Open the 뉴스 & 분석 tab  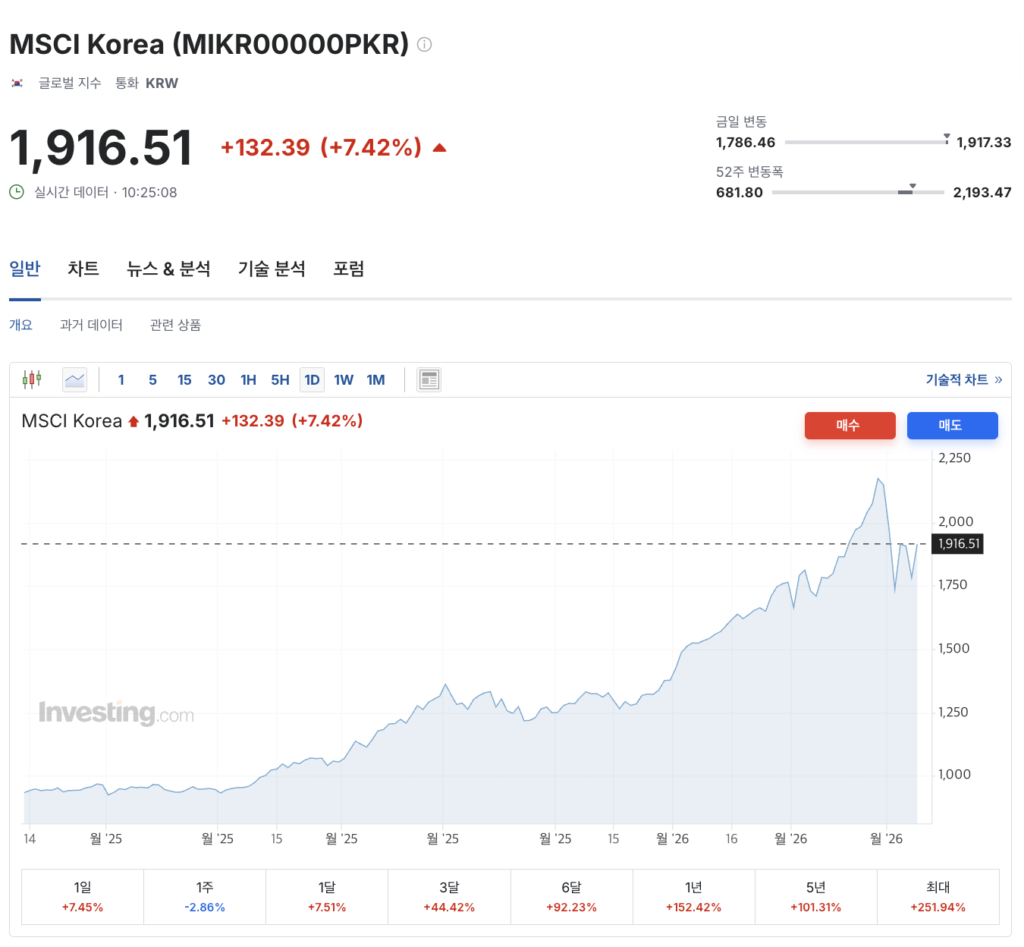(168, 269)
